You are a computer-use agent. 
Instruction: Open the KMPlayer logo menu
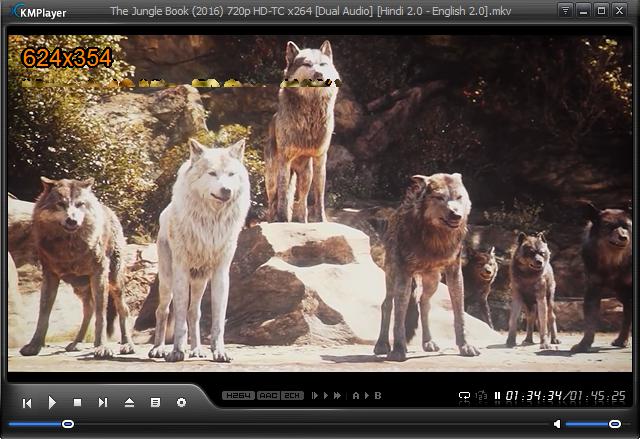coord(39,12)
